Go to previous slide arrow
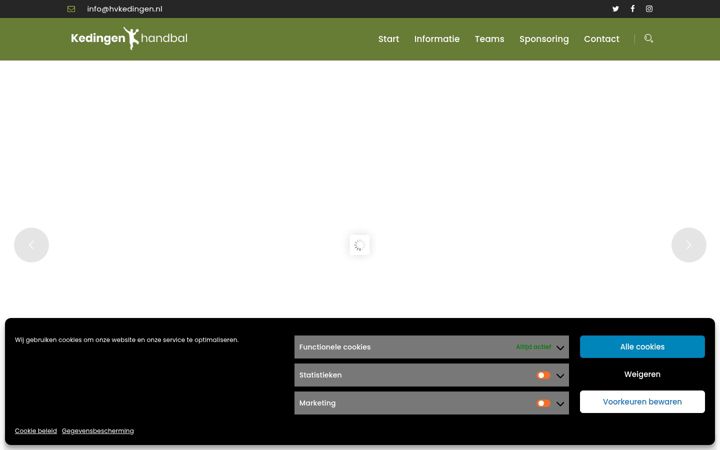720x450 pixels. [31, 245]
